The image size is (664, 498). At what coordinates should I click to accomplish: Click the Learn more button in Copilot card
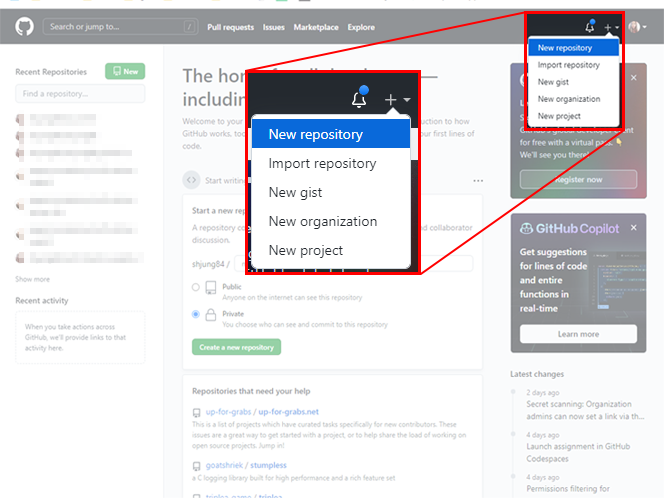click(578, 334)
